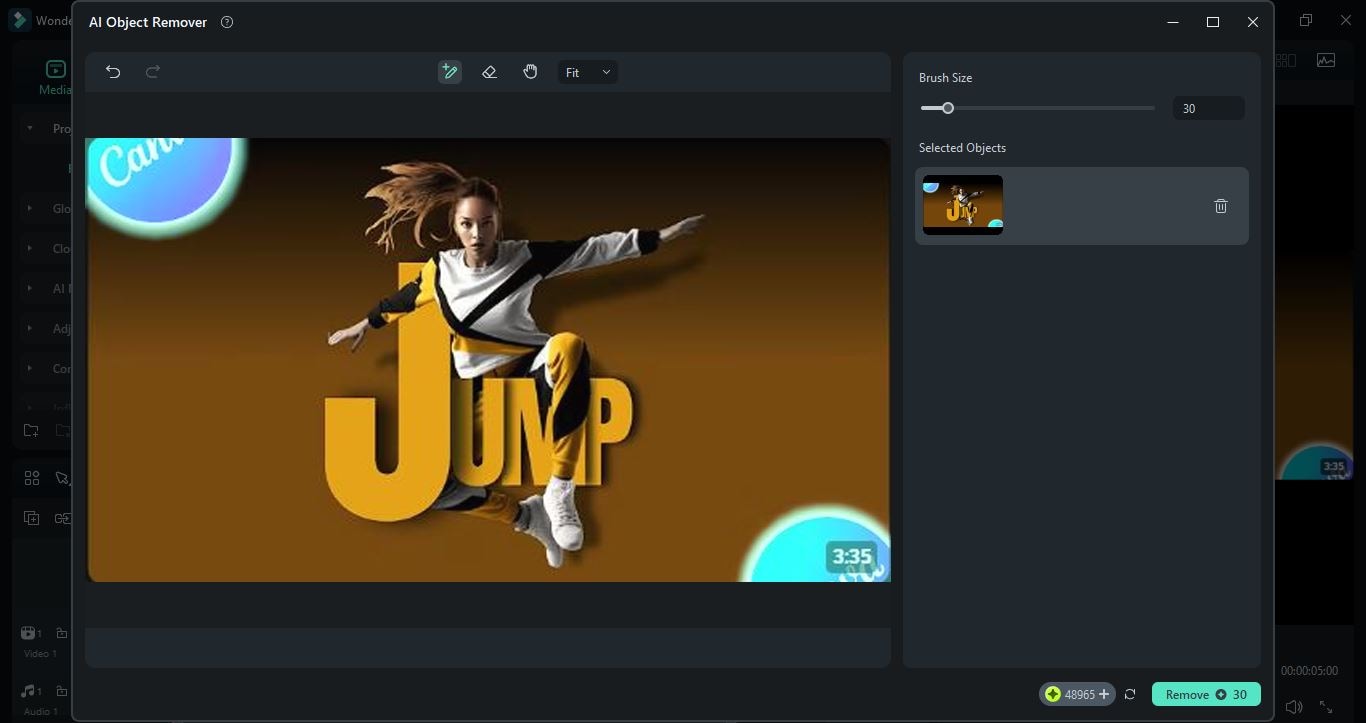Expand the AI… tree arrow in Filmora
The width and height of the screenshot is (1366, 723).
click(x=30, y=288)
